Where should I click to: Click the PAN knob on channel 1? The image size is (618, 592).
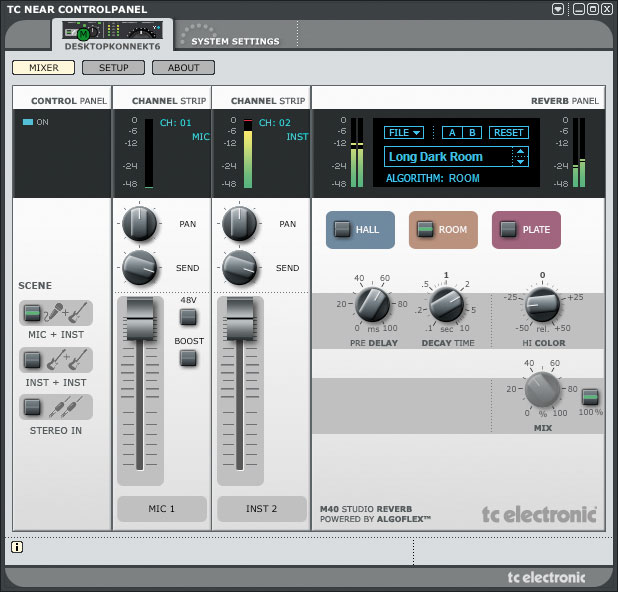click(x=141, y=224)
